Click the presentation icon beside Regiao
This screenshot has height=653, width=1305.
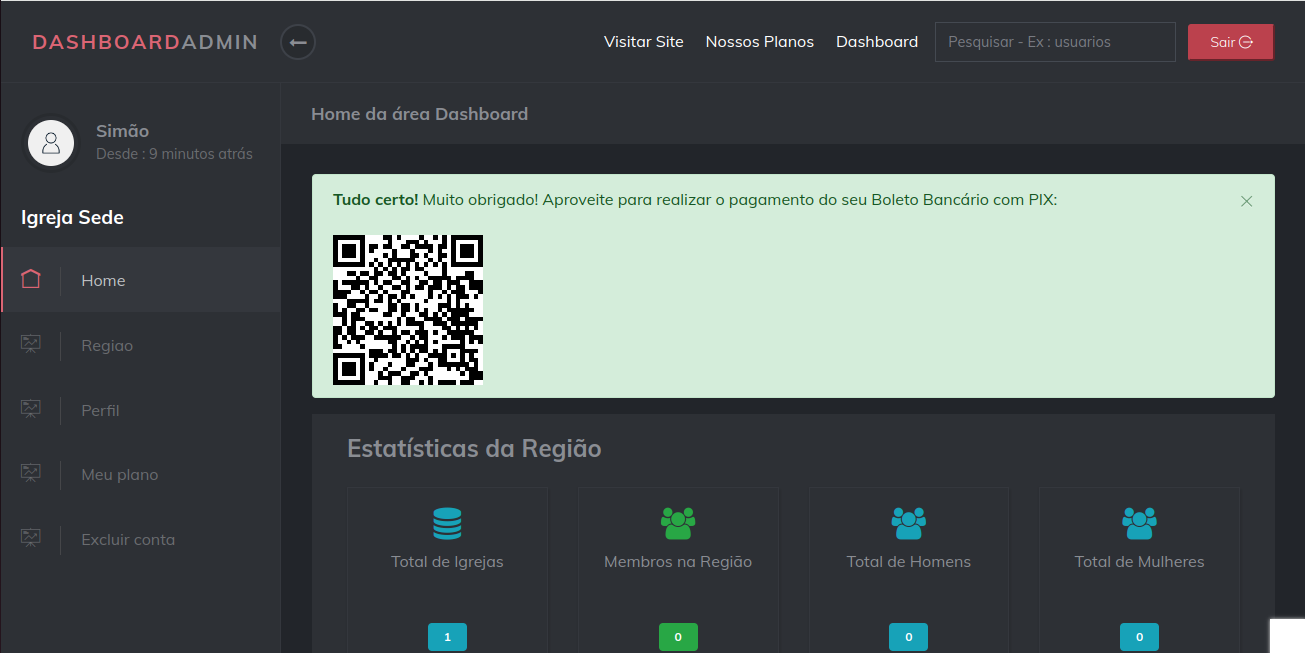[31, 345]
